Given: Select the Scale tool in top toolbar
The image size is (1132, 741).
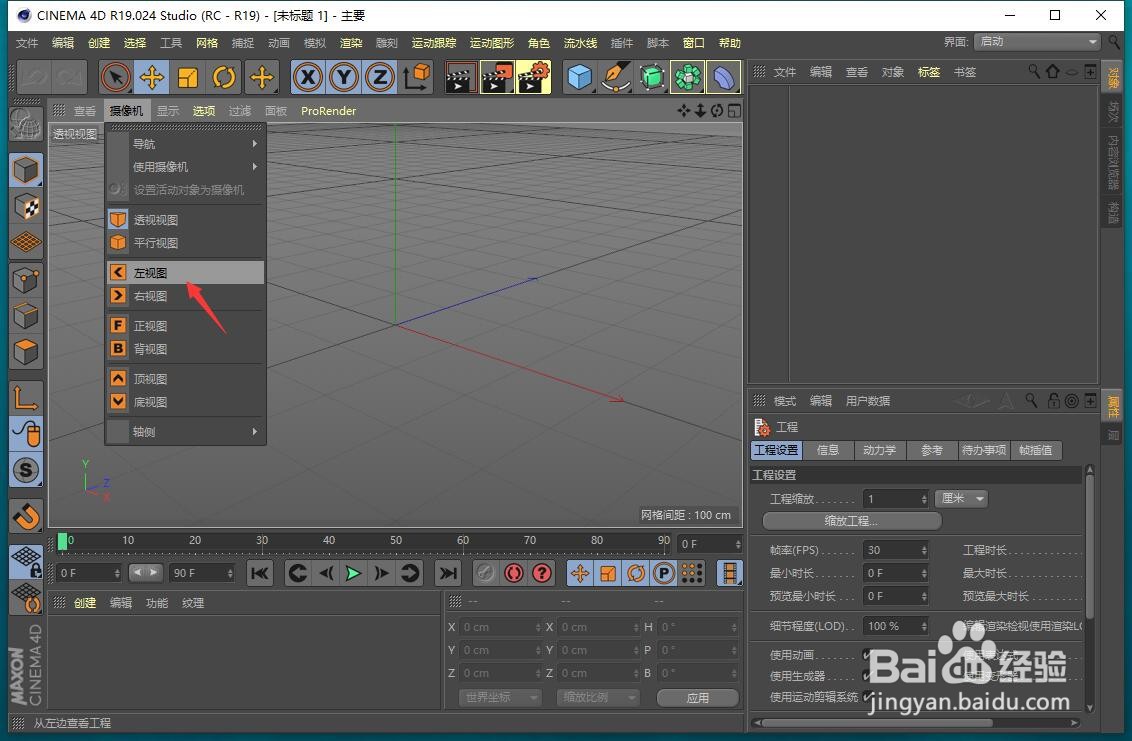Looking at the screenshot, I should 188,77.
